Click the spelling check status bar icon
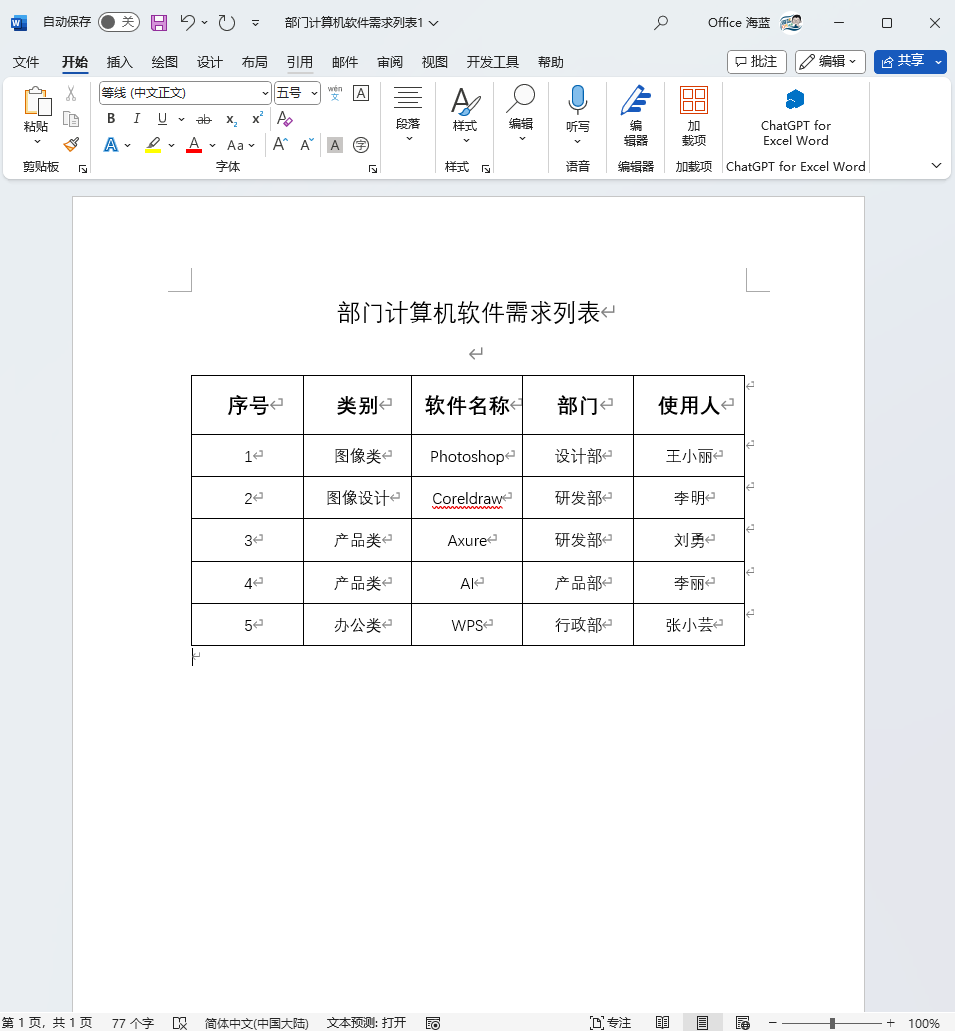This screenshot has width=955, height=1031. click(x=180, y=1022)
